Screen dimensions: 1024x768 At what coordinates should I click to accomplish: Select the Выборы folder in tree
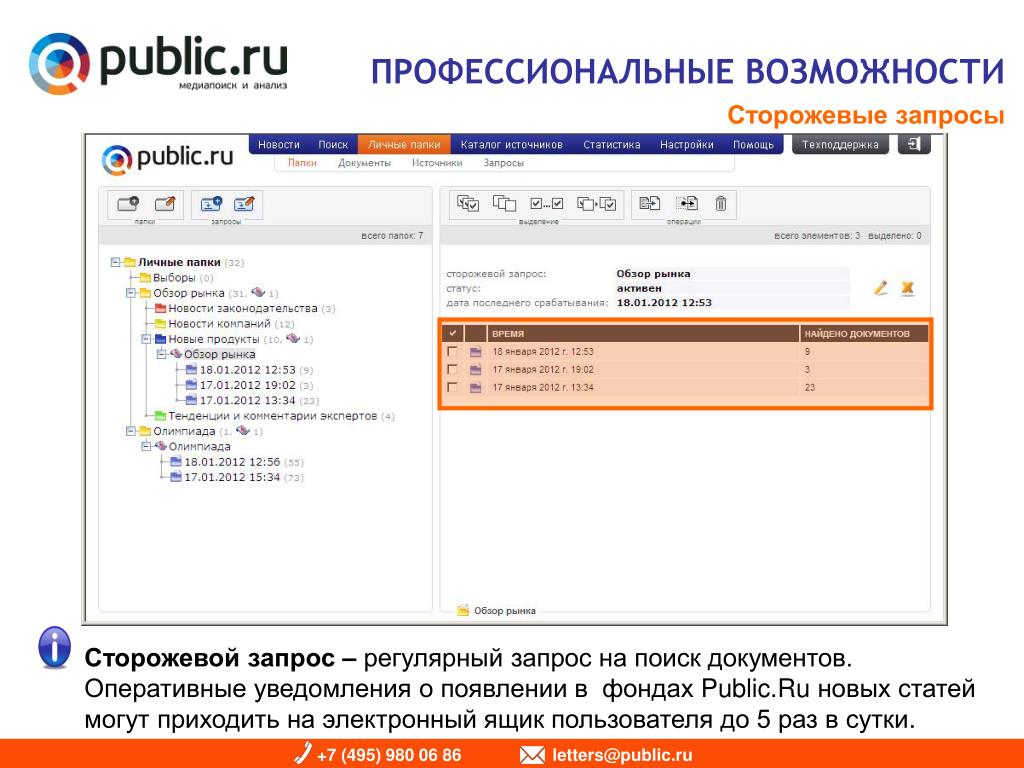[174, 278]
